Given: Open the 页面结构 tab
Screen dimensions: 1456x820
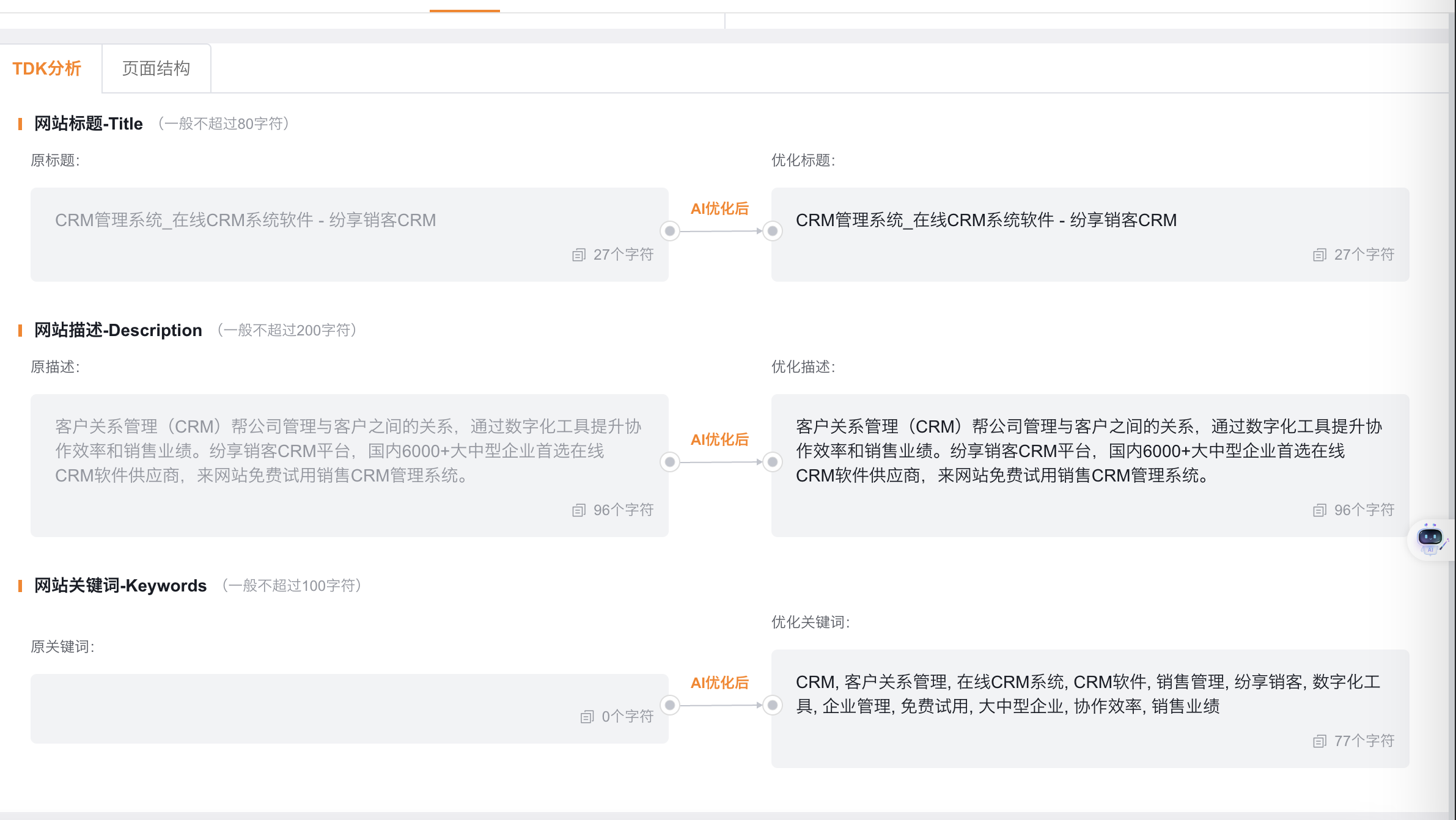Looking at the screenshot, I should tap(156, 68).
